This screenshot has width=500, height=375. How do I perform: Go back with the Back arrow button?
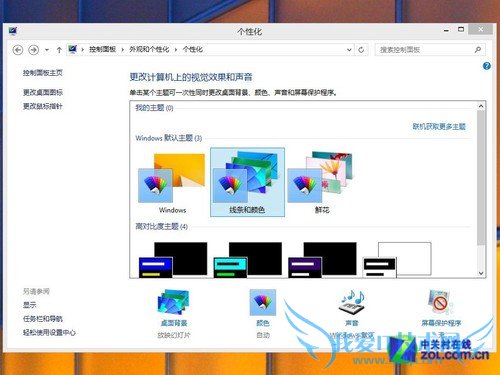[x=18, y=50]
